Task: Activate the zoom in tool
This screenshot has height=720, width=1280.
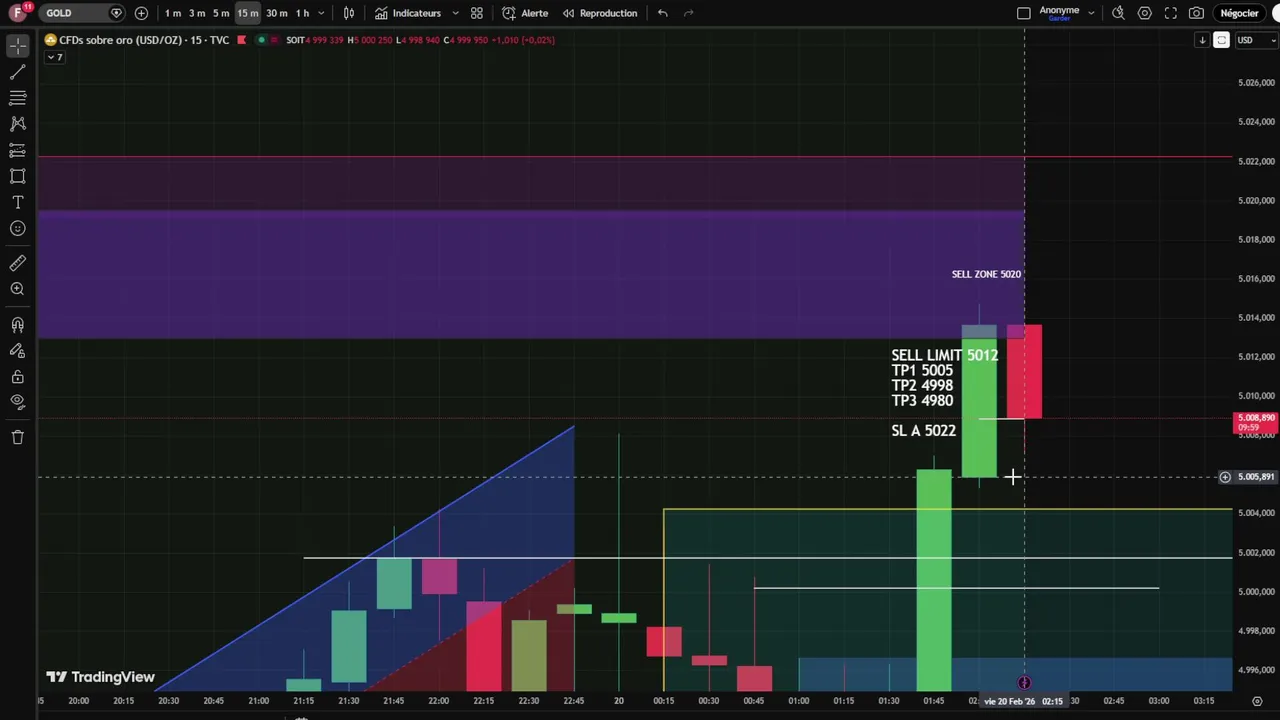Action: pos(17,289)
